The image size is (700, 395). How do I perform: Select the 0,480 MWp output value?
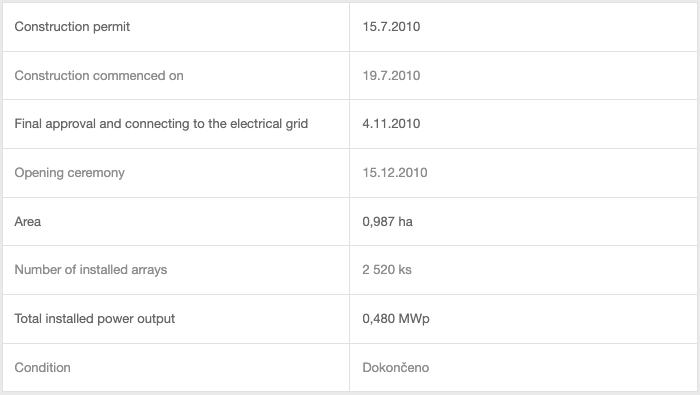coord(396,319)
